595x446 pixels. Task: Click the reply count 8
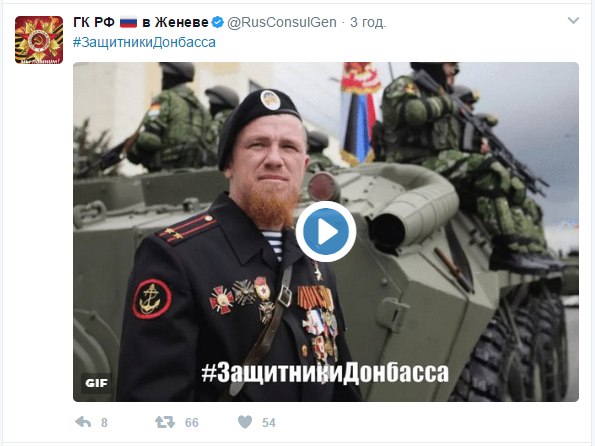pyautogui.click(x=104, y=422)
